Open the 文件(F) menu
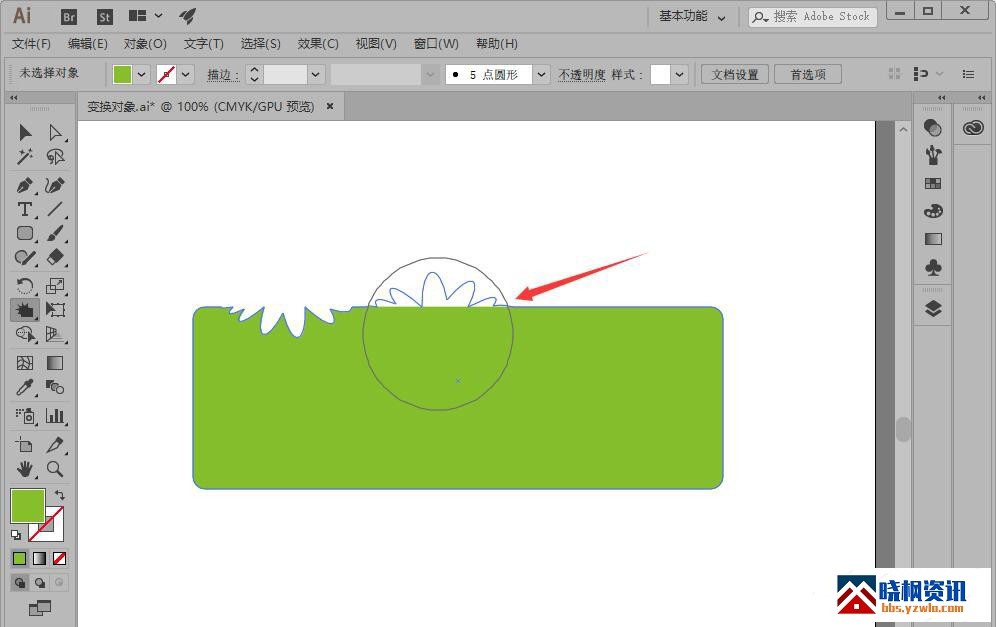Viewport: 996px width, 627px height. [x=31, y=44]
